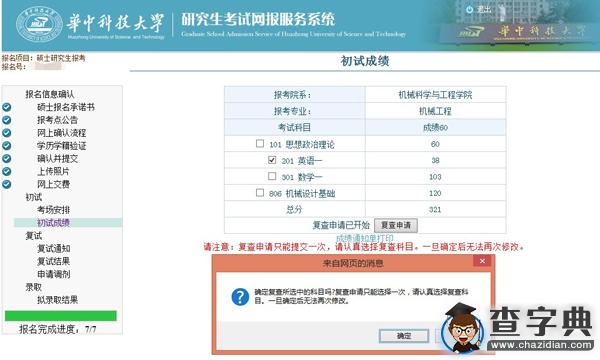Click 确定 in the message dialog
The image size is (600, 360).
tap(404, 336)
